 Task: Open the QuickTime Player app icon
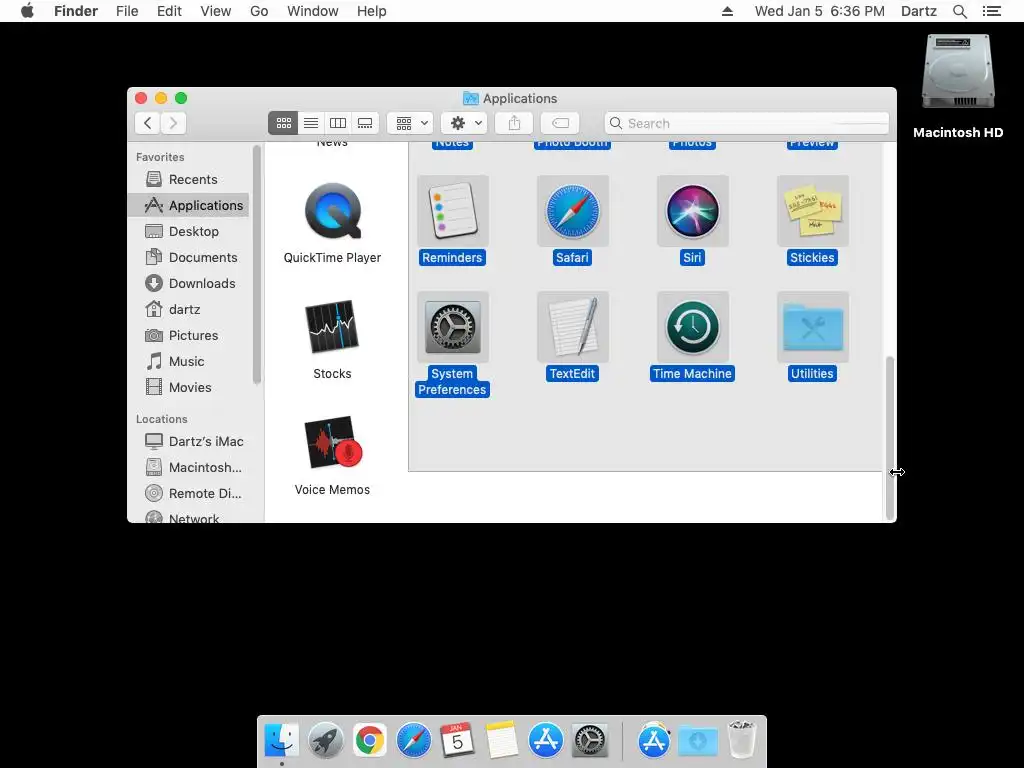(332, 211)
